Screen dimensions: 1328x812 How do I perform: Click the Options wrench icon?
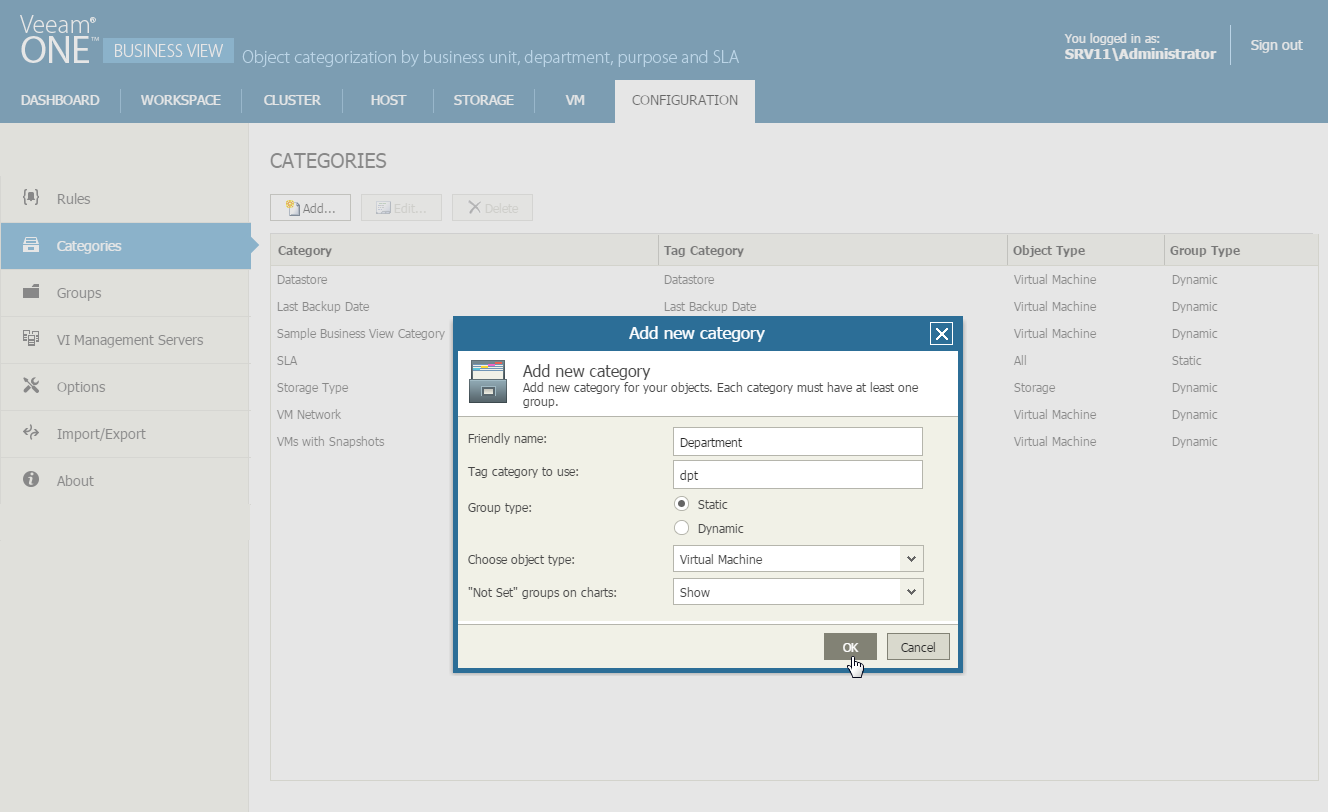[31, 386]
